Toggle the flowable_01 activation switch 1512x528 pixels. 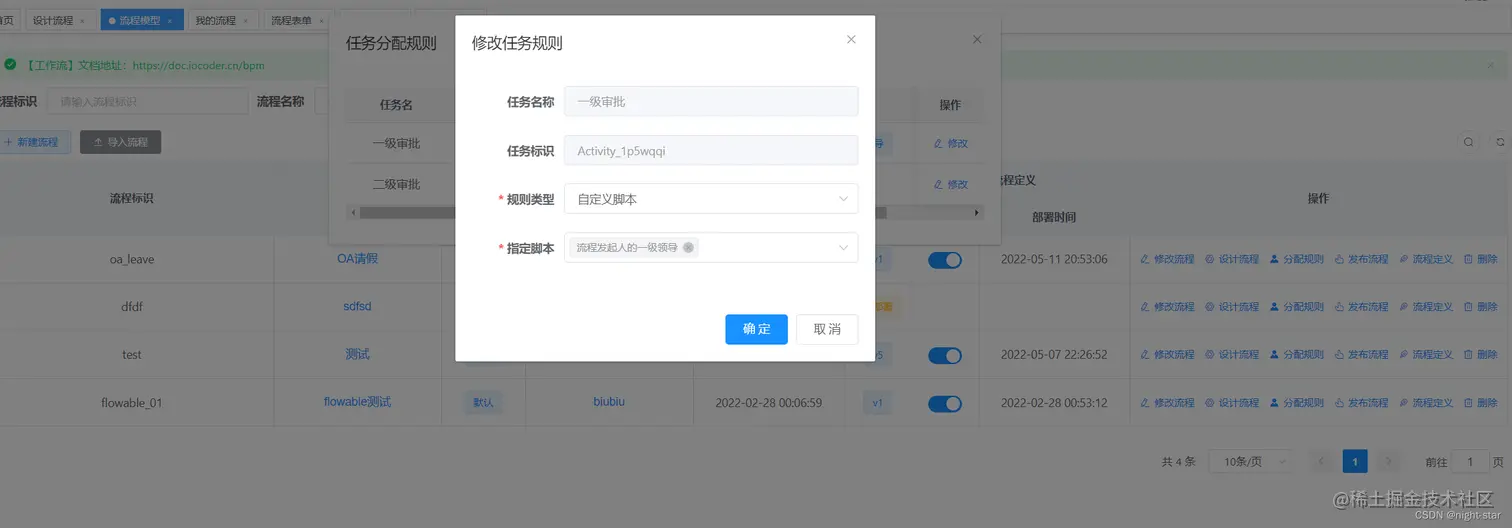click(x=945, y=404)
